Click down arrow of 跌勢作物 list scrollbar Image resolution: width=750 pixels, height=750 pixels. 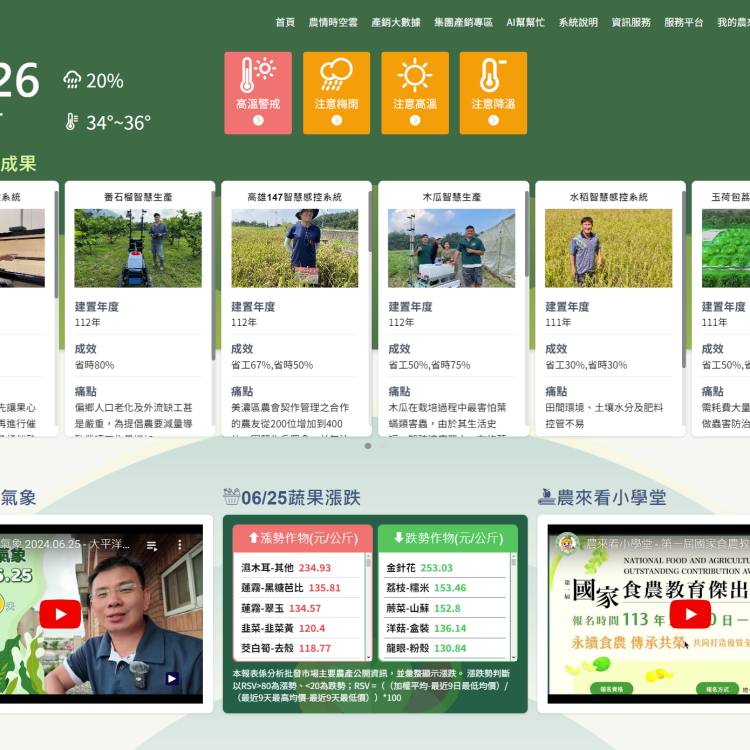pos(514,658)
